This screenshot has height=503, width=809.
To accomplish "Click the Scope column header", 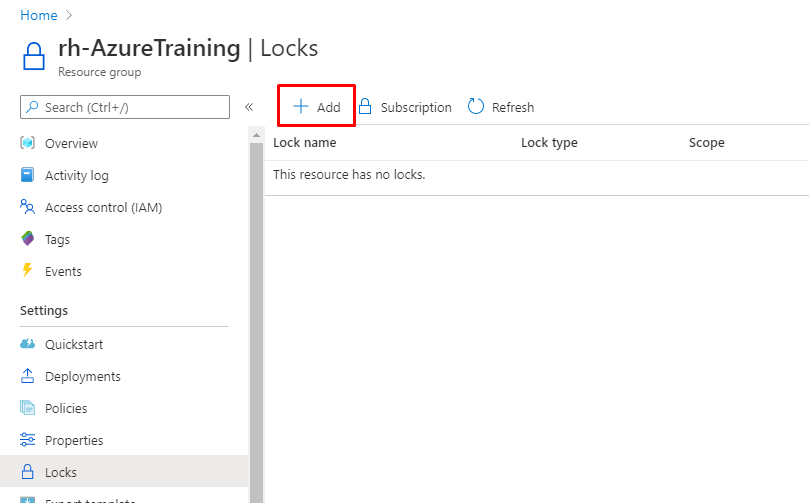I will point(706,143).
